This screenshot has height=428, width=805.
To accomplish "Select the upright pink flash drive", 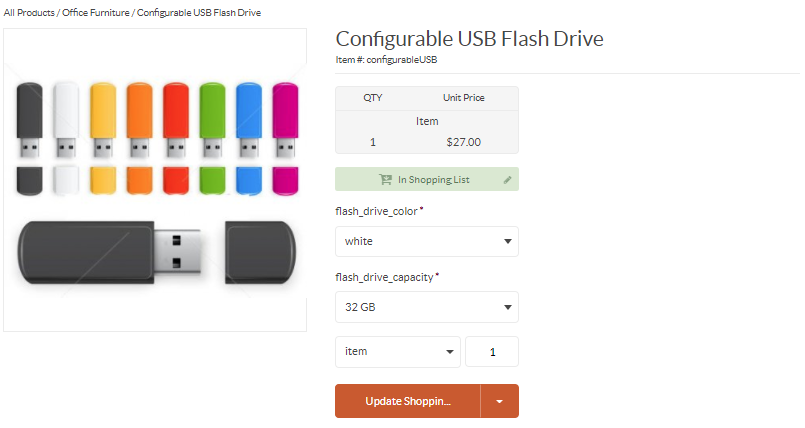I will (x=285, y=120).
